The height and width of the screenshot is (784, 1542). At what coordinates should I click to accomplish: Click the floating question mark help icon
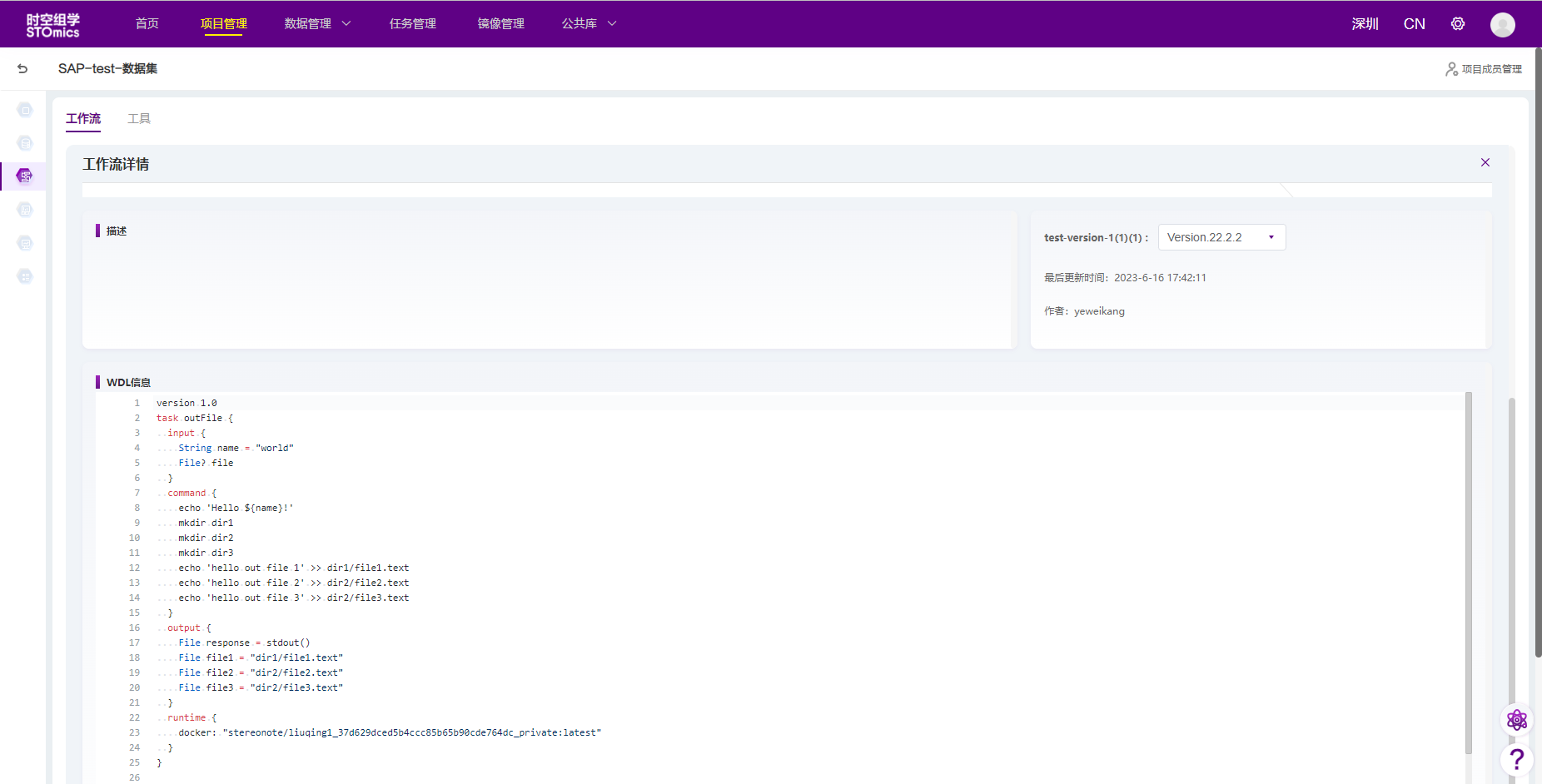1516,759
